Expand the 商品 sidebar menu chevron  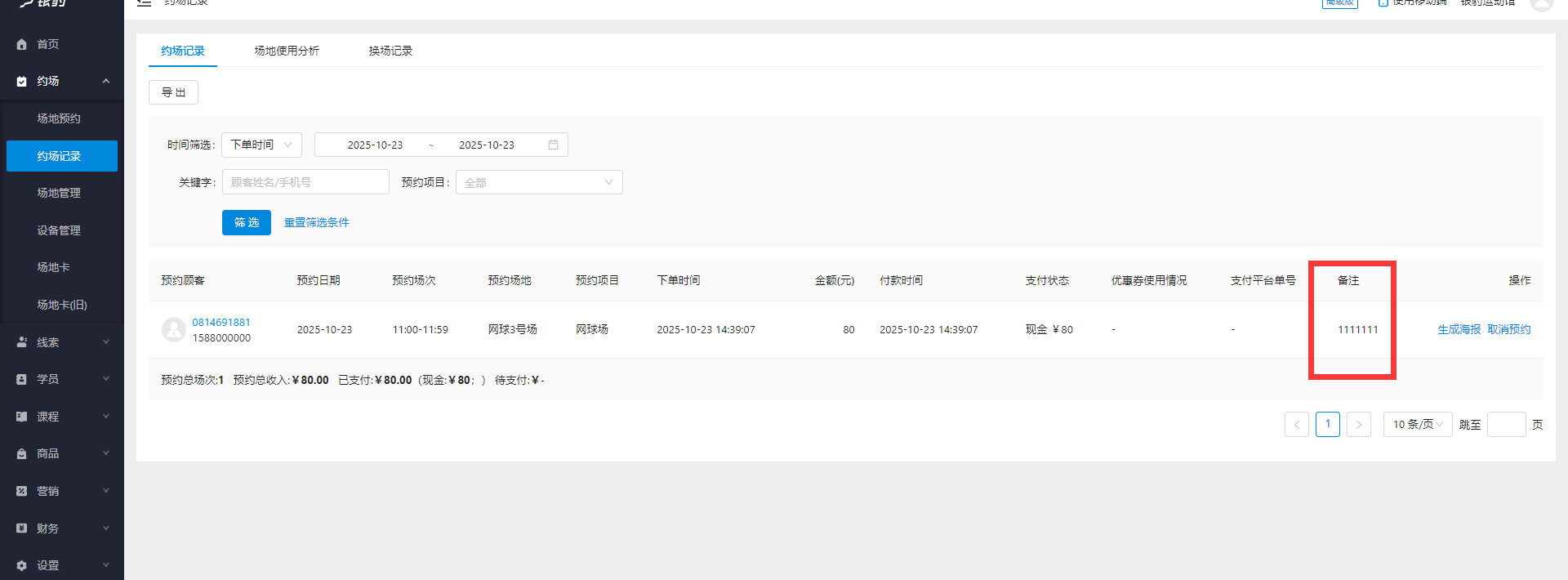point(106,453)
